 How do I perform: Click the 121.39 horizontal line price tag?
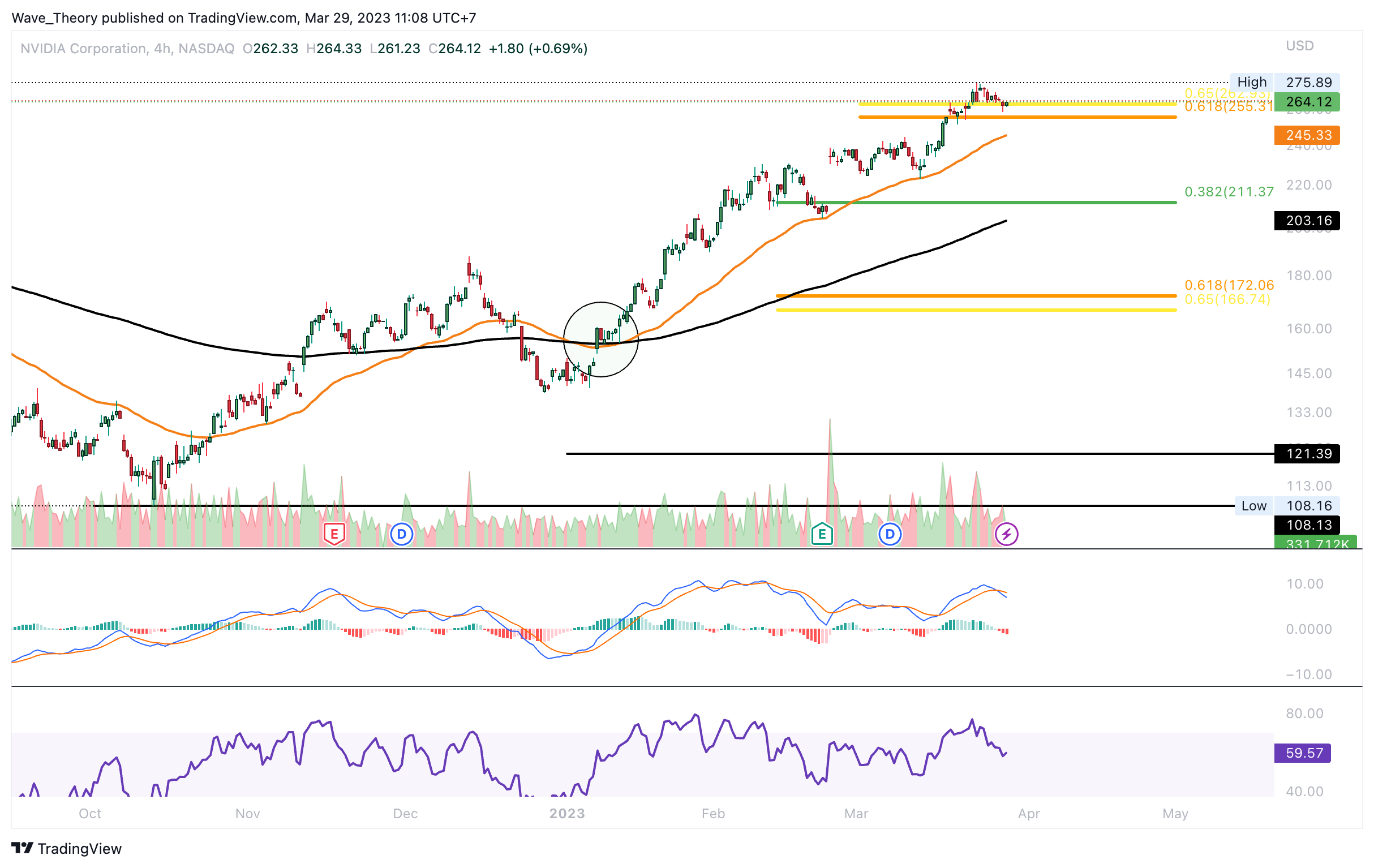tap(1307, 454)
